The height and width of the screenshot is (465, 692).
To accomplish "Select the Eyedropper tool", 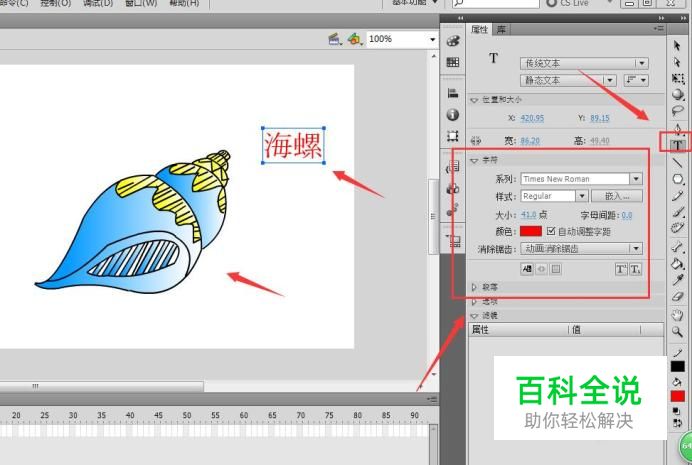I will (677, 280).
